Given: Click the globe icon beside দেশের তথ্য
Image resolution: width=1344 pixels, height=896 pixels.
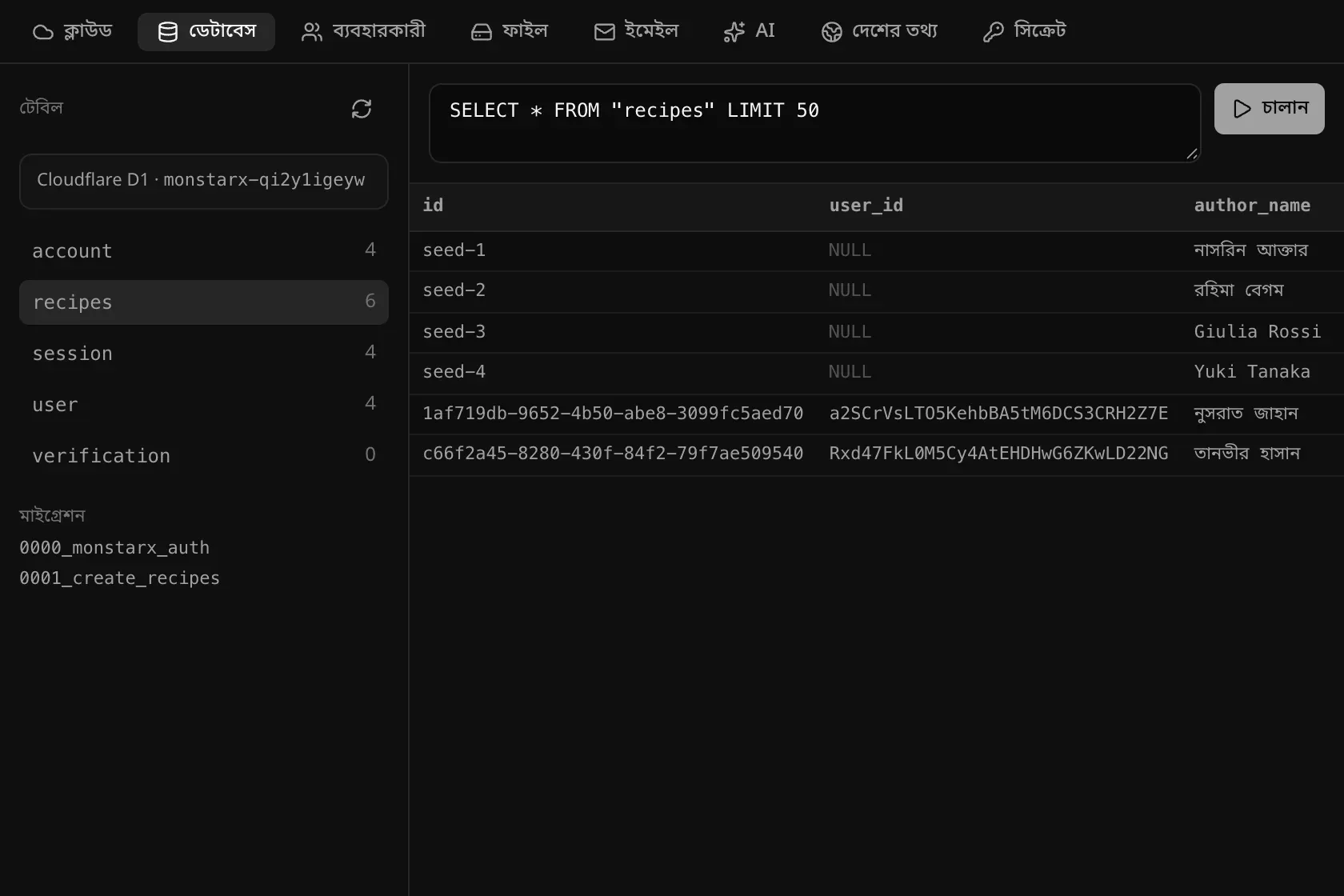Looking at the screenshot, I should click(832, 32).
